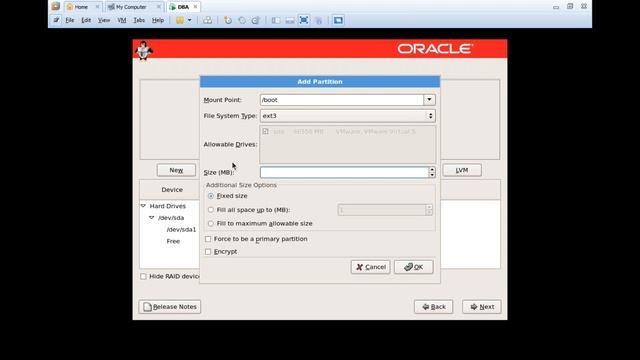Close the Home tab

click(x=97, y=7)
